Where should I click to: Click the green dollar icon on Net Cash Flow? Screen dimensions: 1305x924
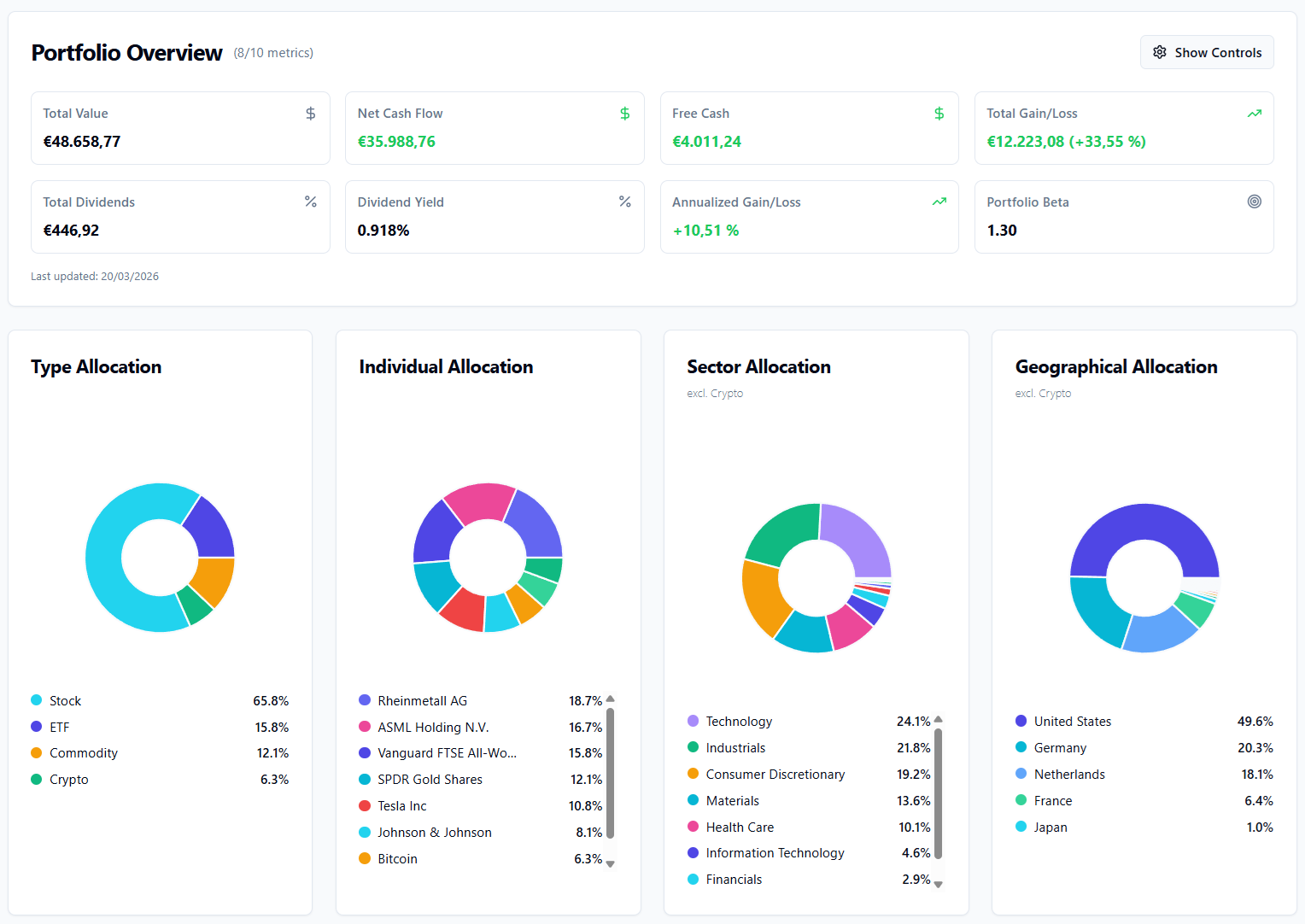pos(625,114)
